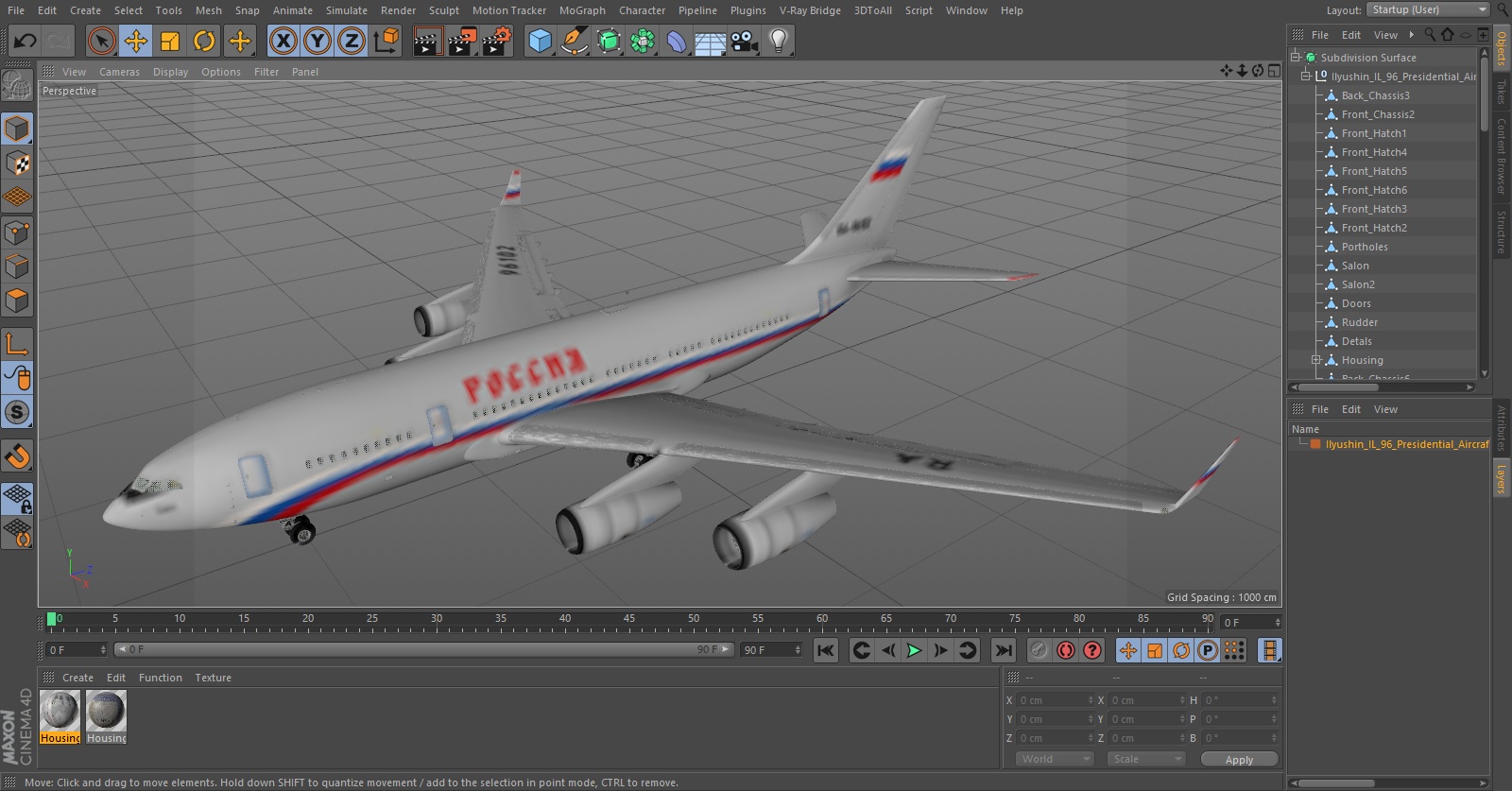This screenshot has width=1512, height=791.
Task: Open the Scale mode dropdown
Action: tap(1146, 759)
